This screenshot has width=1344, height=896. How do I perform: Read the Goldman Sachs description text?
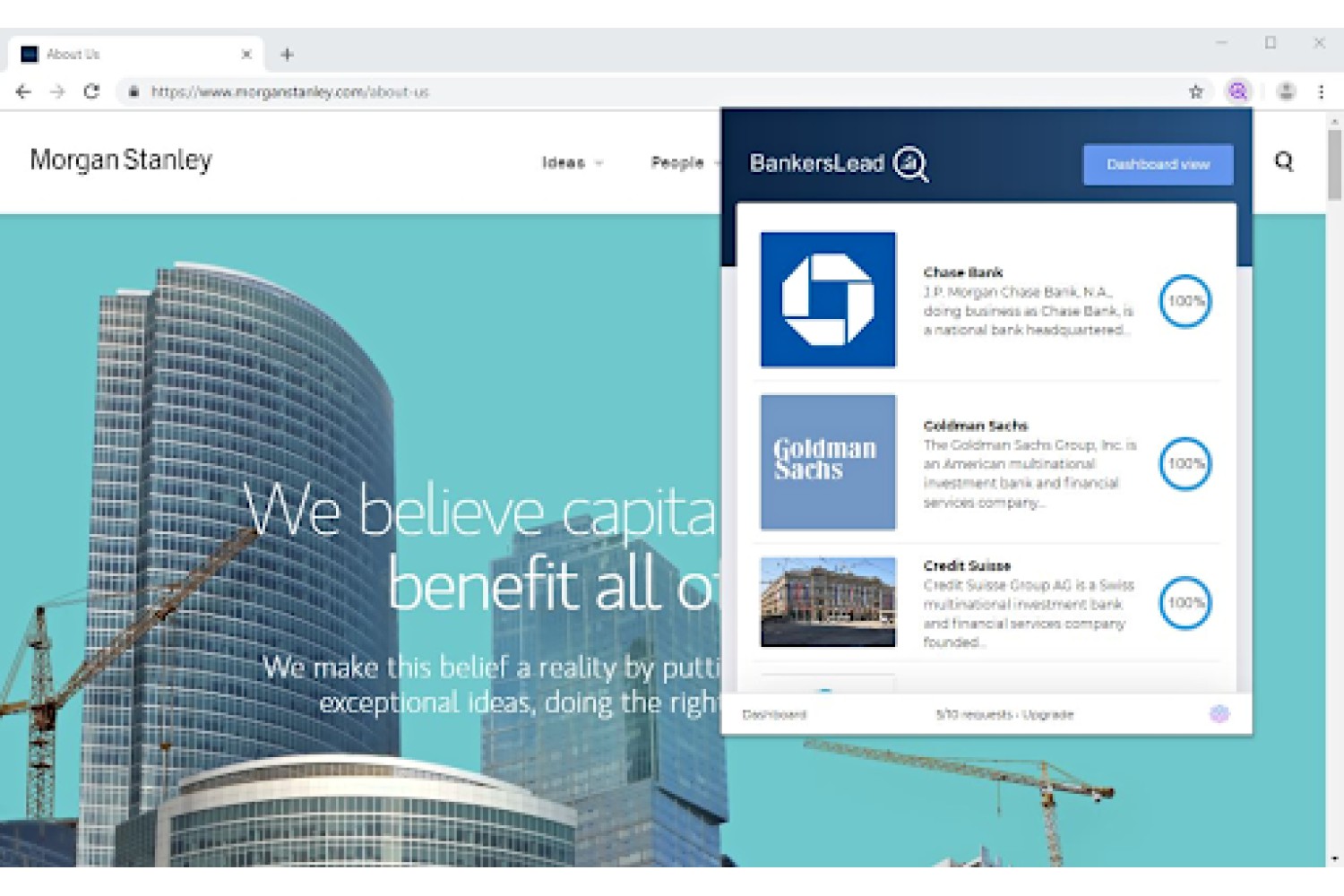pyautogui.click(x=1030, y=474)
